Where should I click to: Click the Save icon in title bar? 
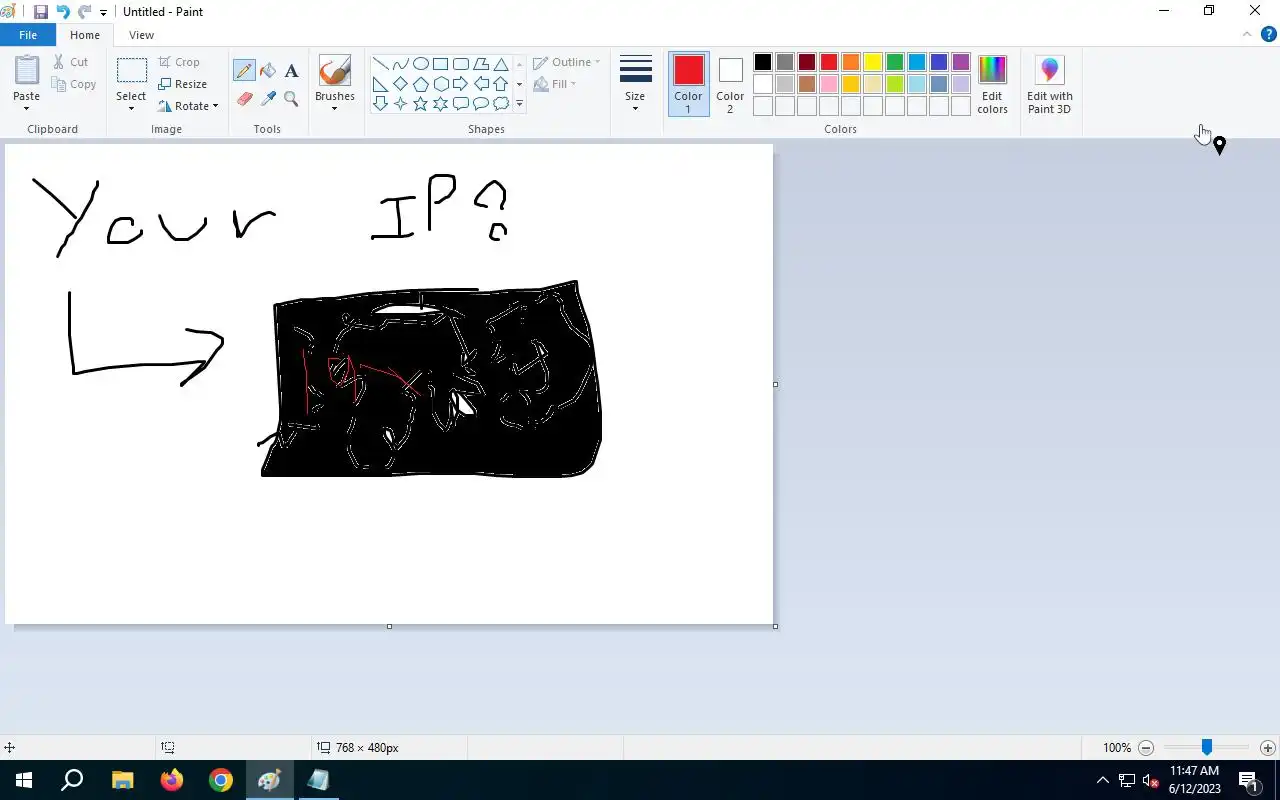(40, 12)
